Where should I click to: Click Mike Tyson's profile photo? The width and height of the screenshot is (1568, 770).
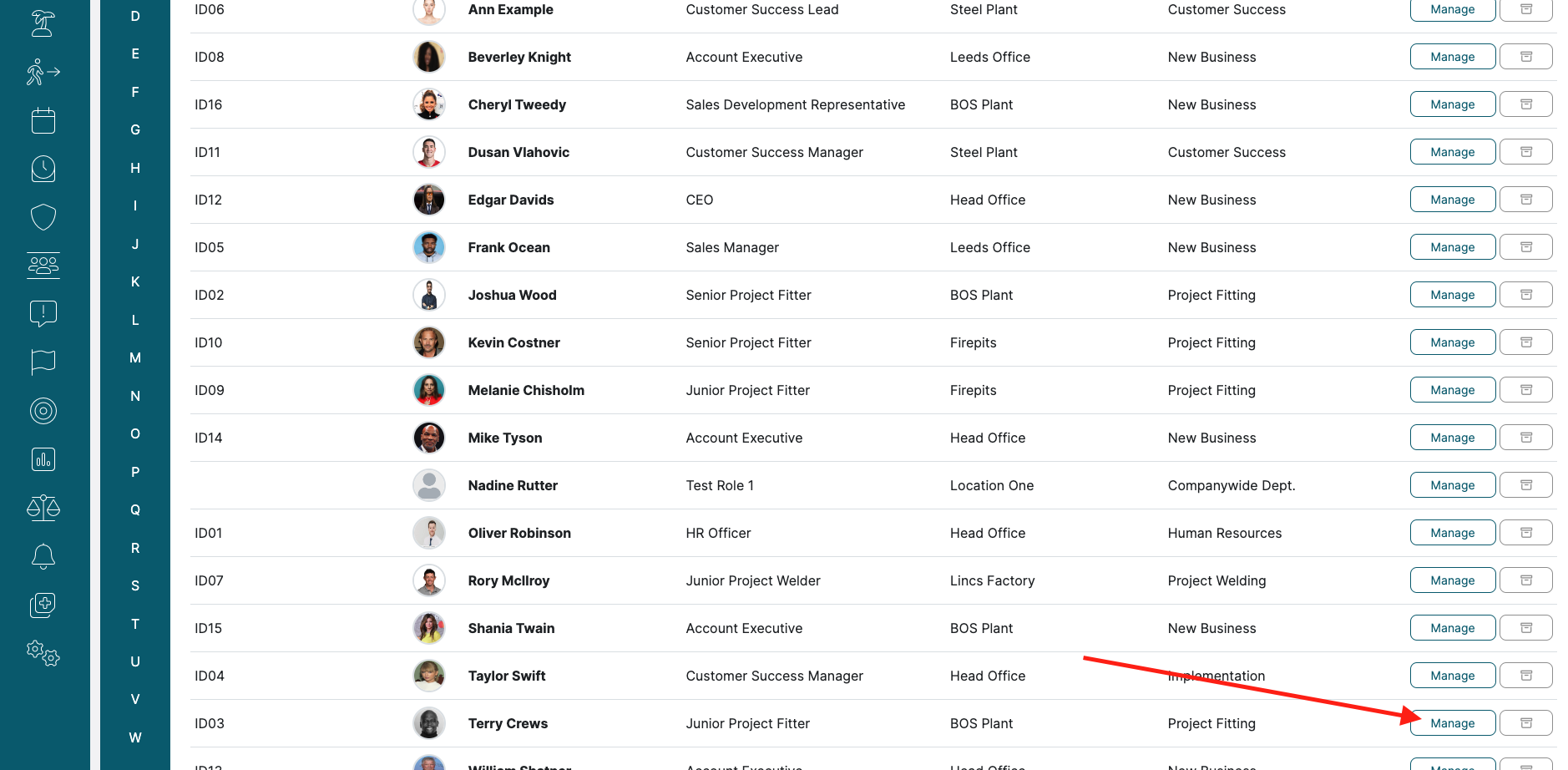[429, 438]
